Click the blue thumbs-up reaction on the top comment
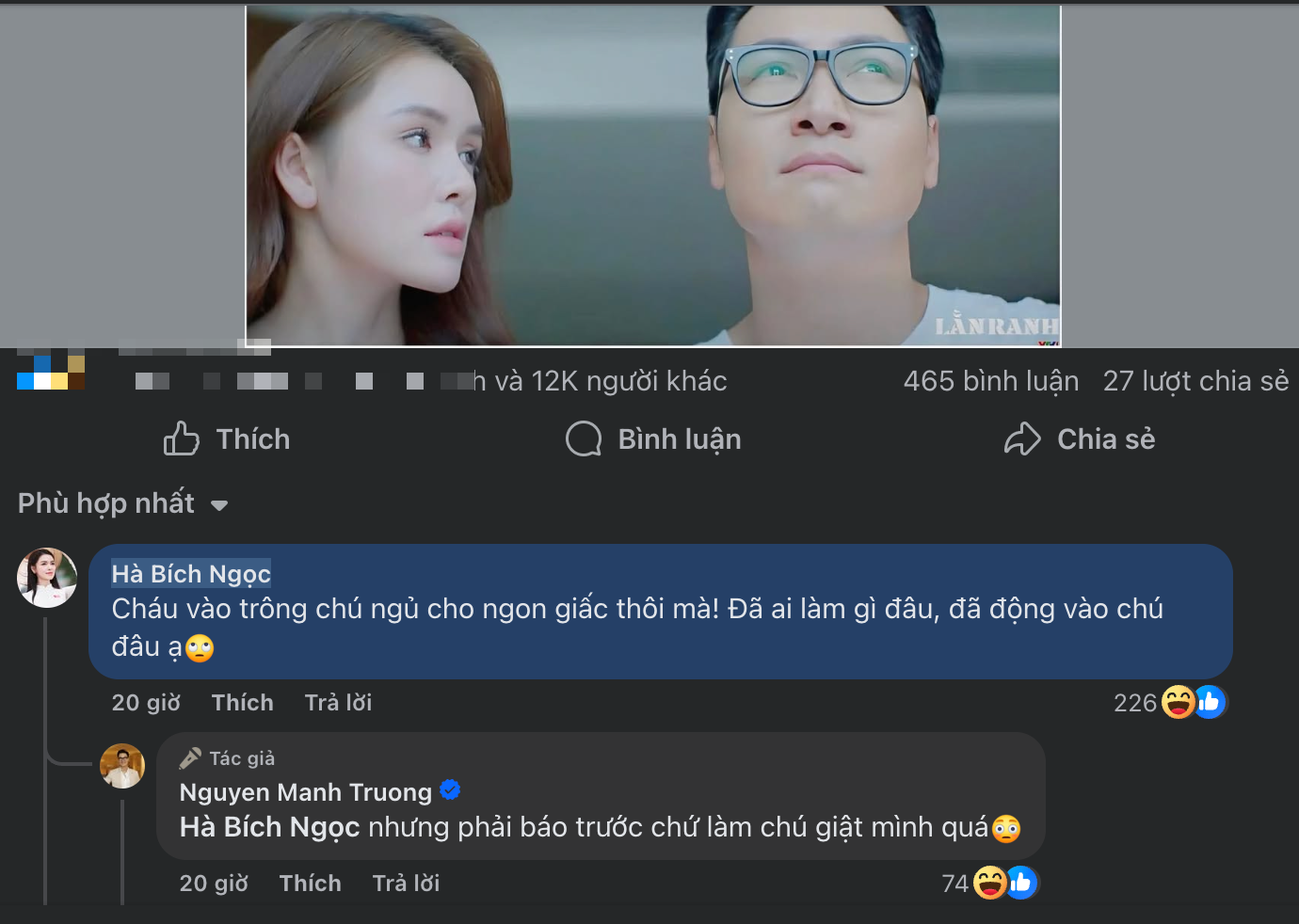Viewport: 1299px width, 924px height. [x=1210, y=702]
